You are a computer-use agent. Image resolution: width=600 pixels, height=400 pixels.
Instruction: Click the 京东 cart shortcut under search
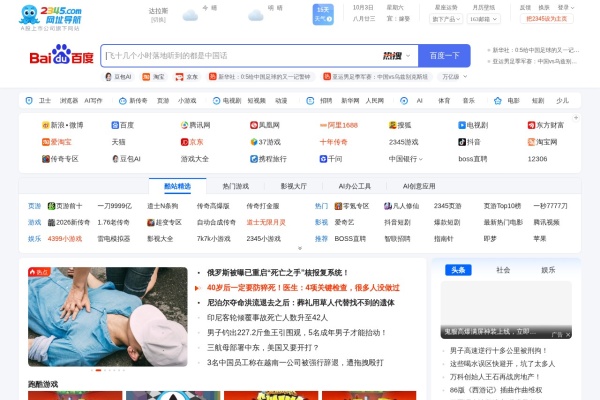coord(187,77)
